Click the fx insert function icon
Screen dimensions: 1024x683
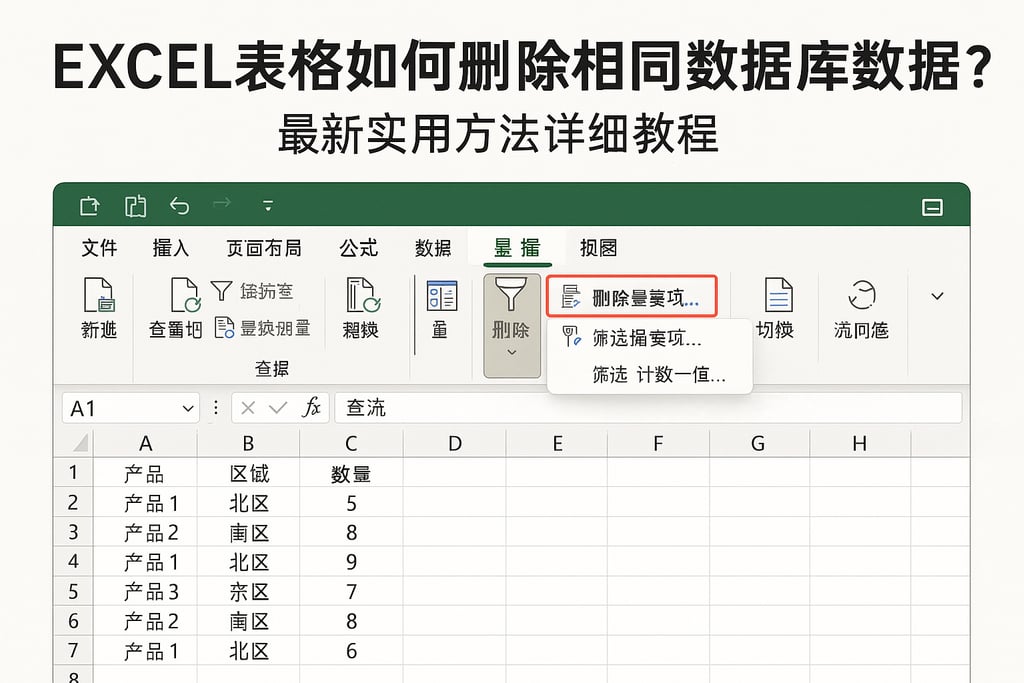(315, 408)
